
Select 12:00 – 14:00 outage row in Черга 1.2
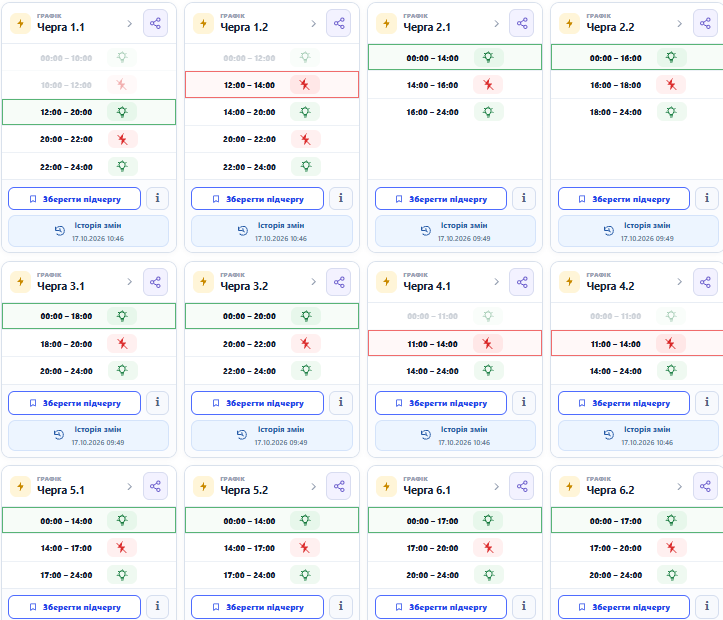pyautogui.click(x=272, y=85)
